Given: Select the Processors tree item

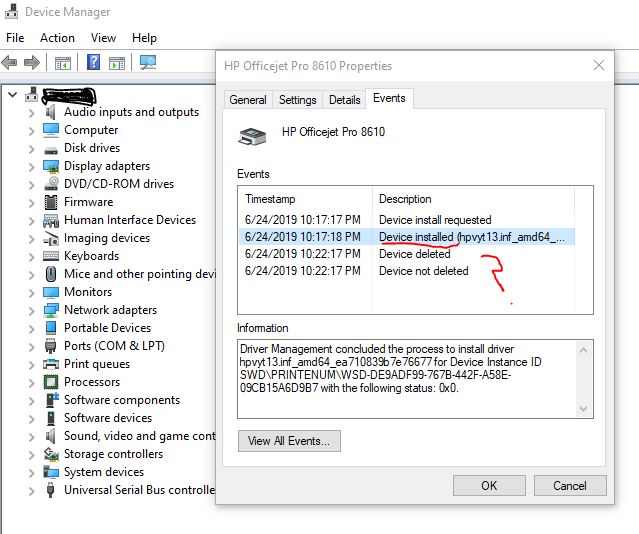Looking at the screenshot, I should click(91, 382).
